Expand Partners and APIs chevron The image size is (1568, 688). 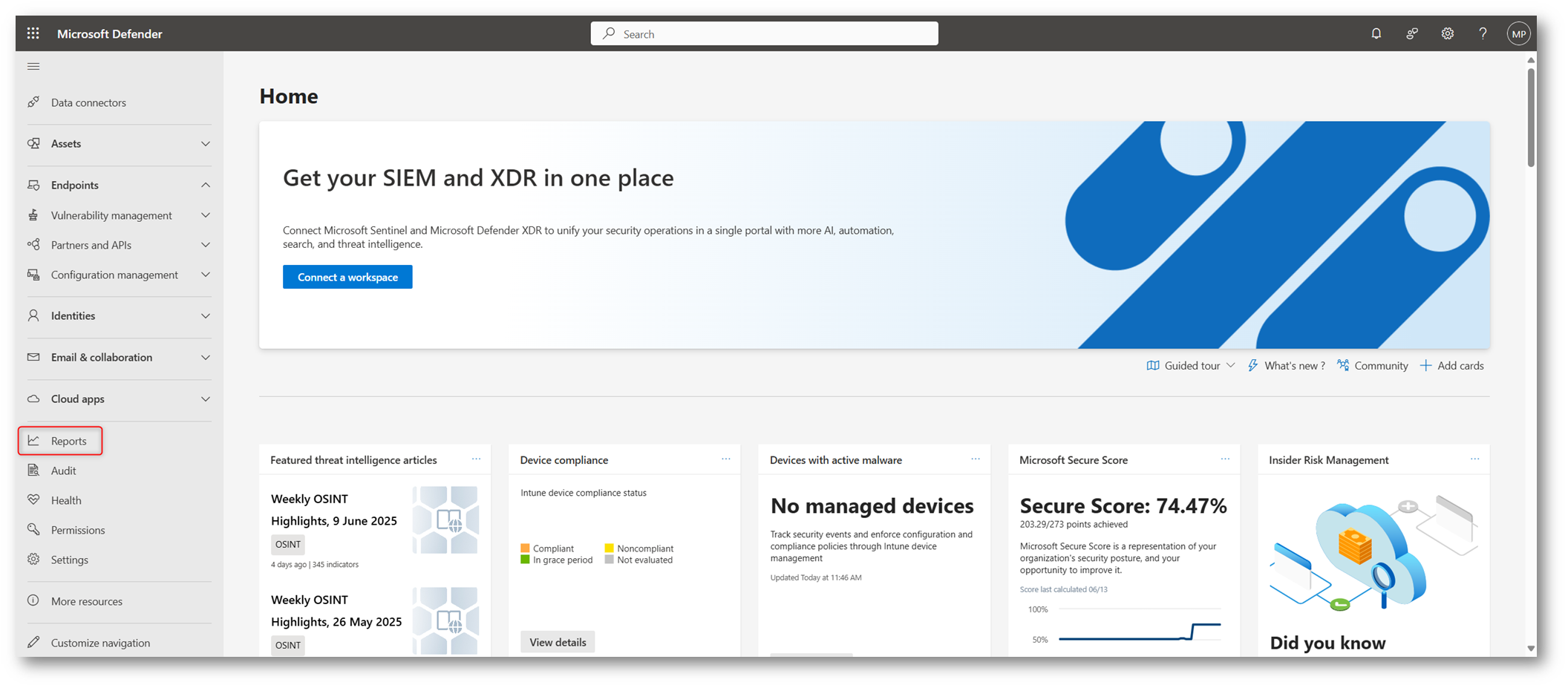[x=206, y=245]
